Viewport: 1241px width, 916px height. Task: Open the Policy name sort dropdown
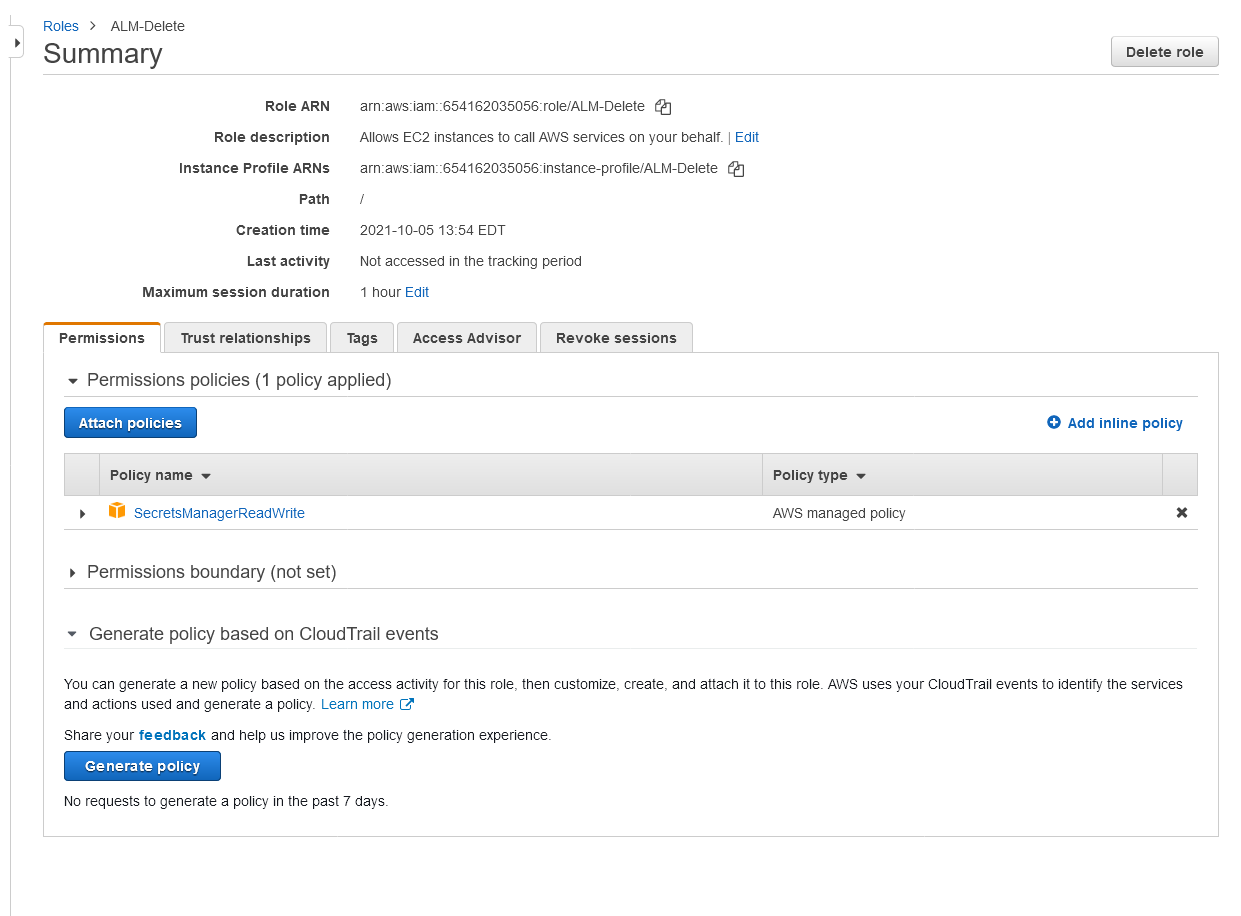(206, 474)
